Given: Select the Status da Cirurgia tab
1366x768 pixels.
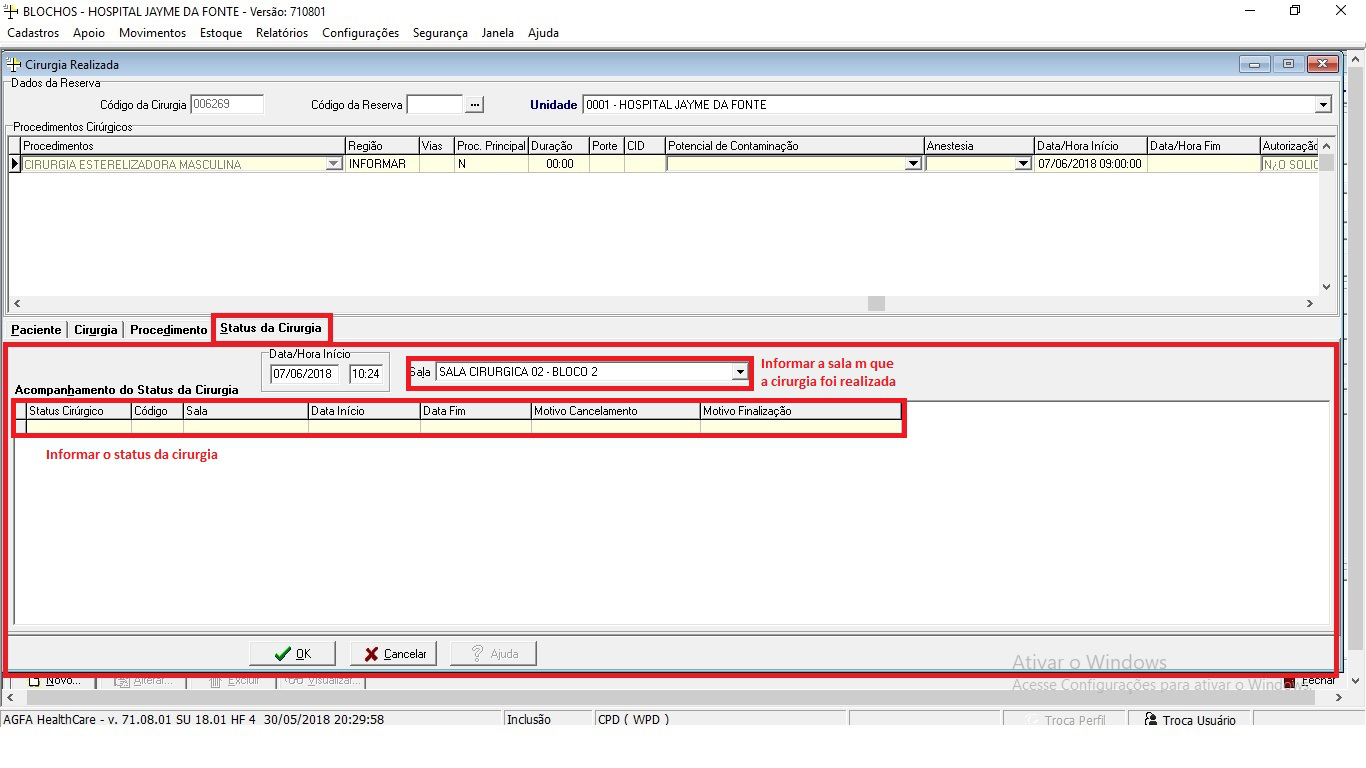Looking at the screenshot, I should click(x=271, y=328).
